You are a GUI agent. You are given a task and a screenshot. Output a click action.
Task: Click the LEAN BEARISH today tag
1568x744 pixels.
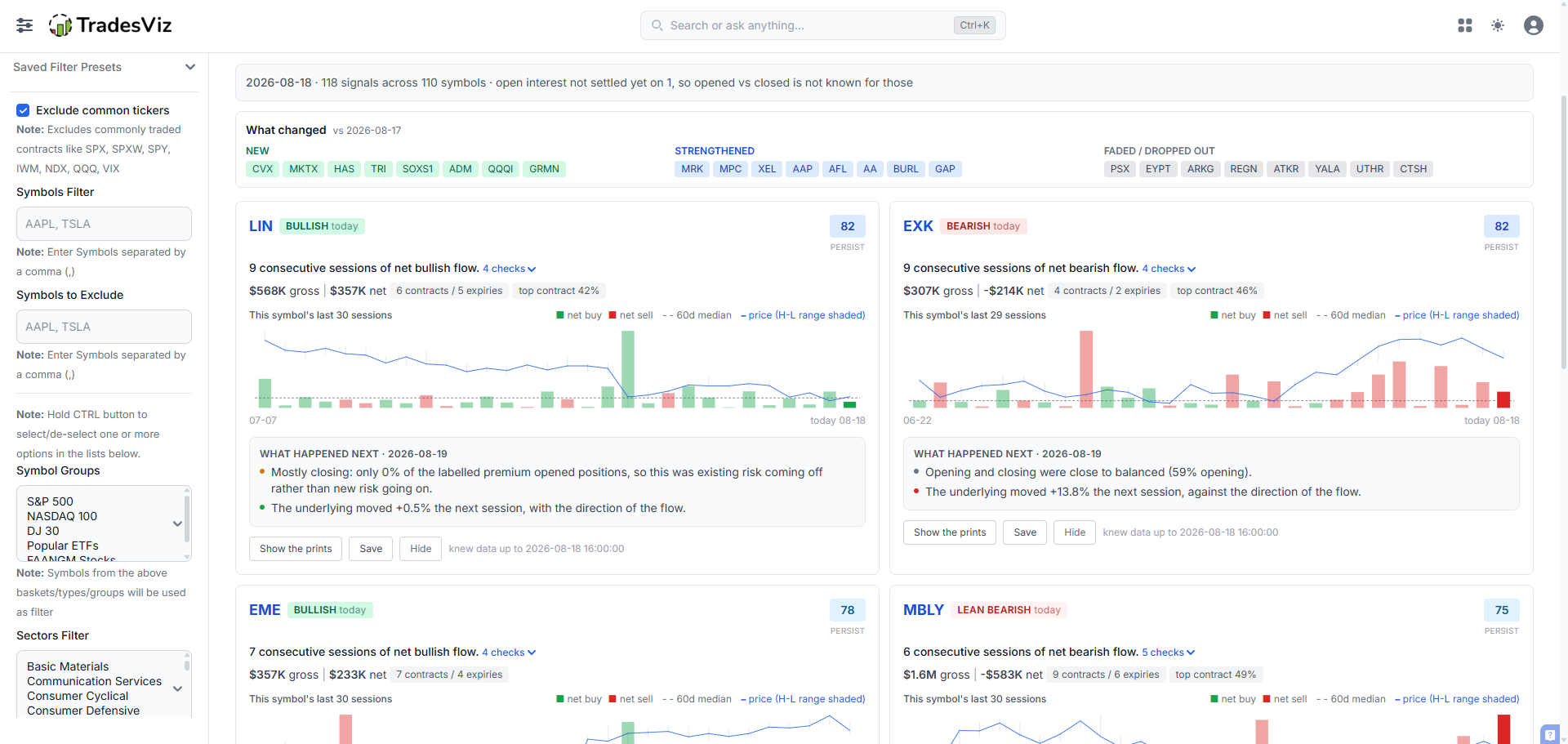pos(1009,610)
